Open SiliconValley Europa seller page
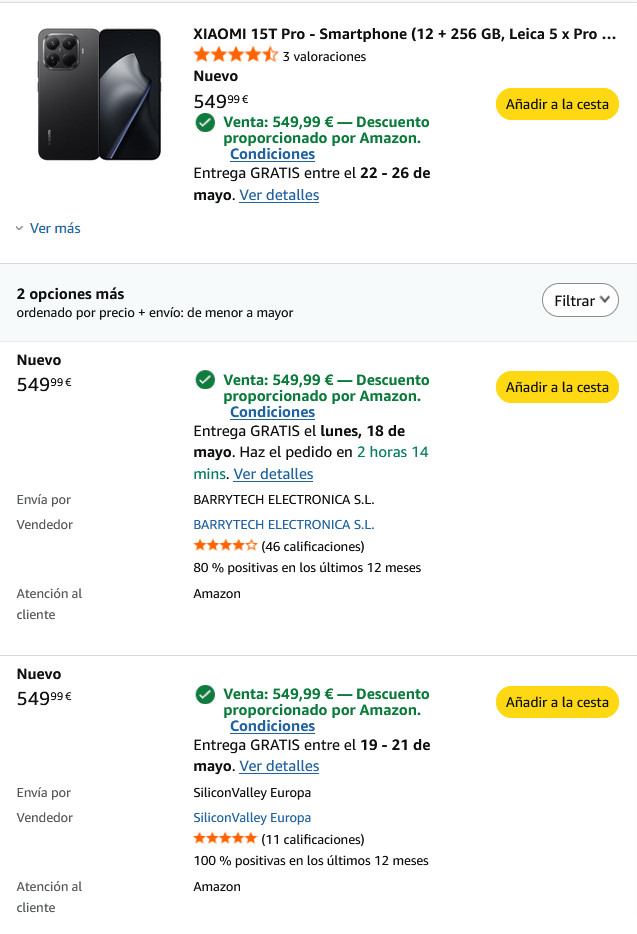The height and width of the screenshot is (934, 637). point(252,818)
